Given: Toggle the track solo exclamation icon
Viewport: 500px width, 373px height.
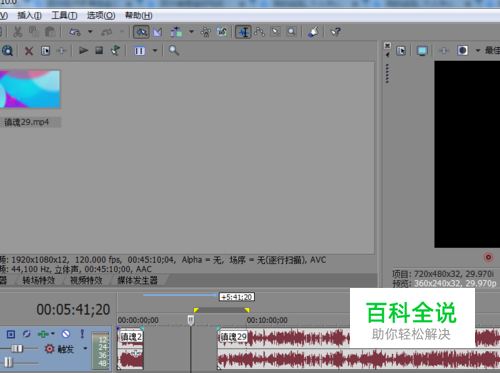Looking at the screenshot, I should pyautogui.click(x=82, y=333).
